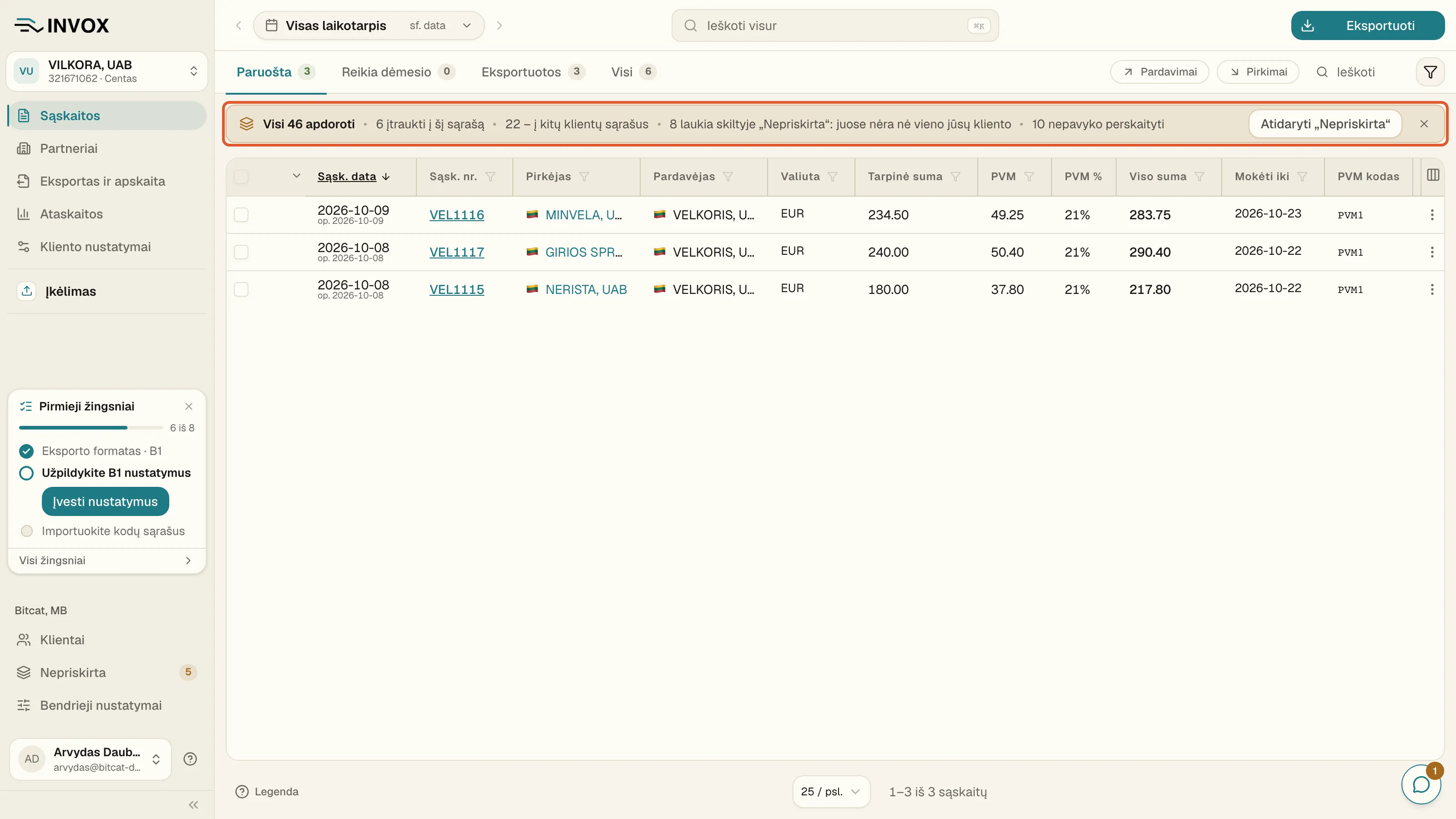Screen dimensions: 1456x819
Task: Filter the Pirkėjas column
Action: pos(584,177)
